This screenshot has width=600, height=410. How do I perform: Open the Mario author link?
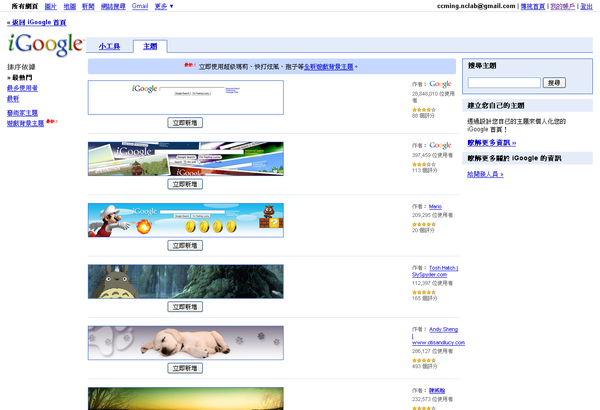435,207
